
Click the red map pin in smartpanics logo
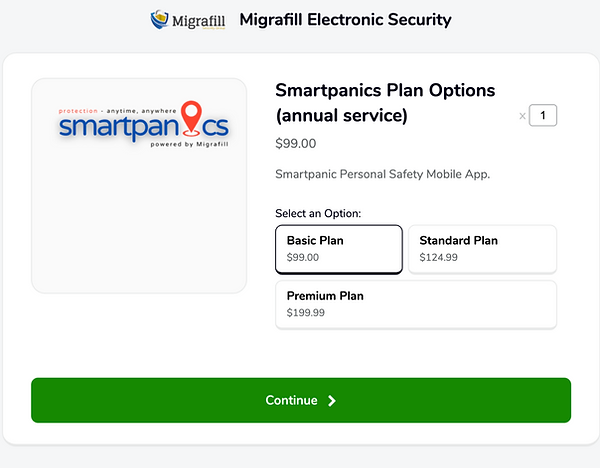click(x=191, y=117)
